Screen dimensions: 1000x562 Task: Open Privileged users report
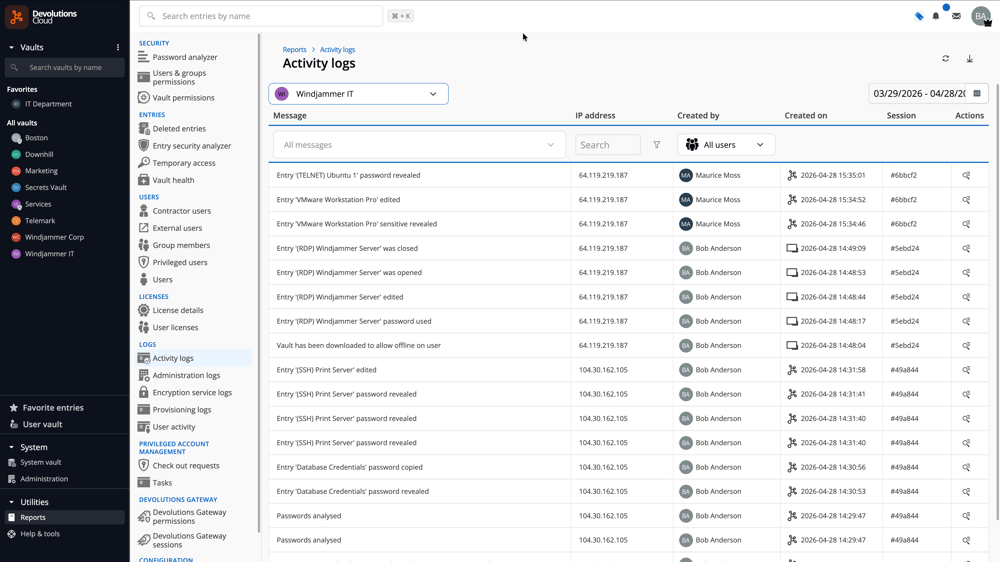(x=180, y=263)
